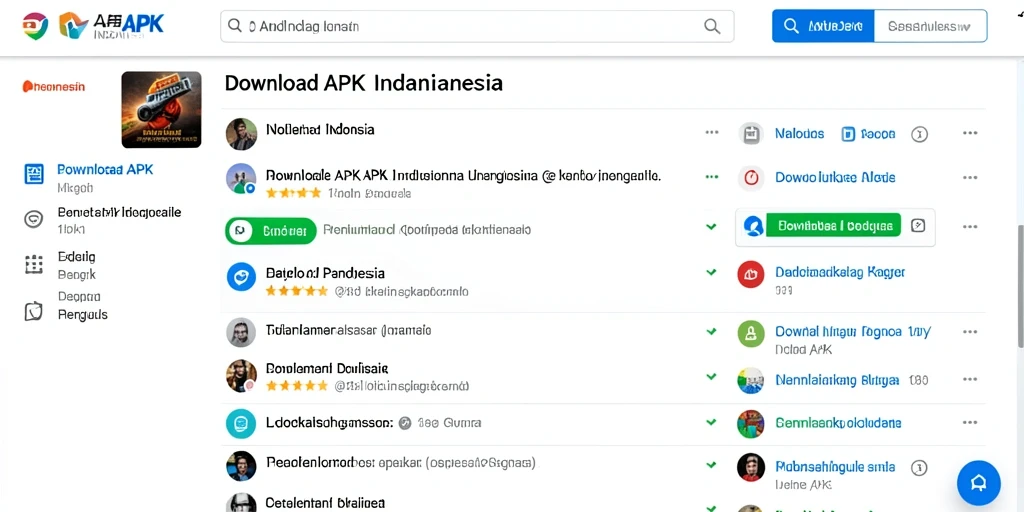Click the blue-square icon beside "Pownlotad APK" in sidebar
Screen dimensions: 1024x512
point(33,174)
